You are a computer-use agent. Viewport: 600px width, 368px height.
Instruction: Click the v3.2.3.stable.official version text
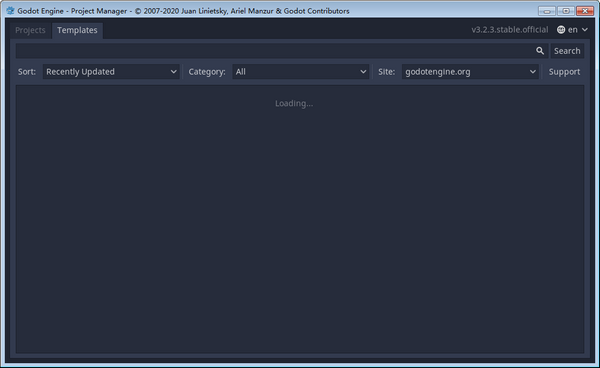[x=510, y=30]
